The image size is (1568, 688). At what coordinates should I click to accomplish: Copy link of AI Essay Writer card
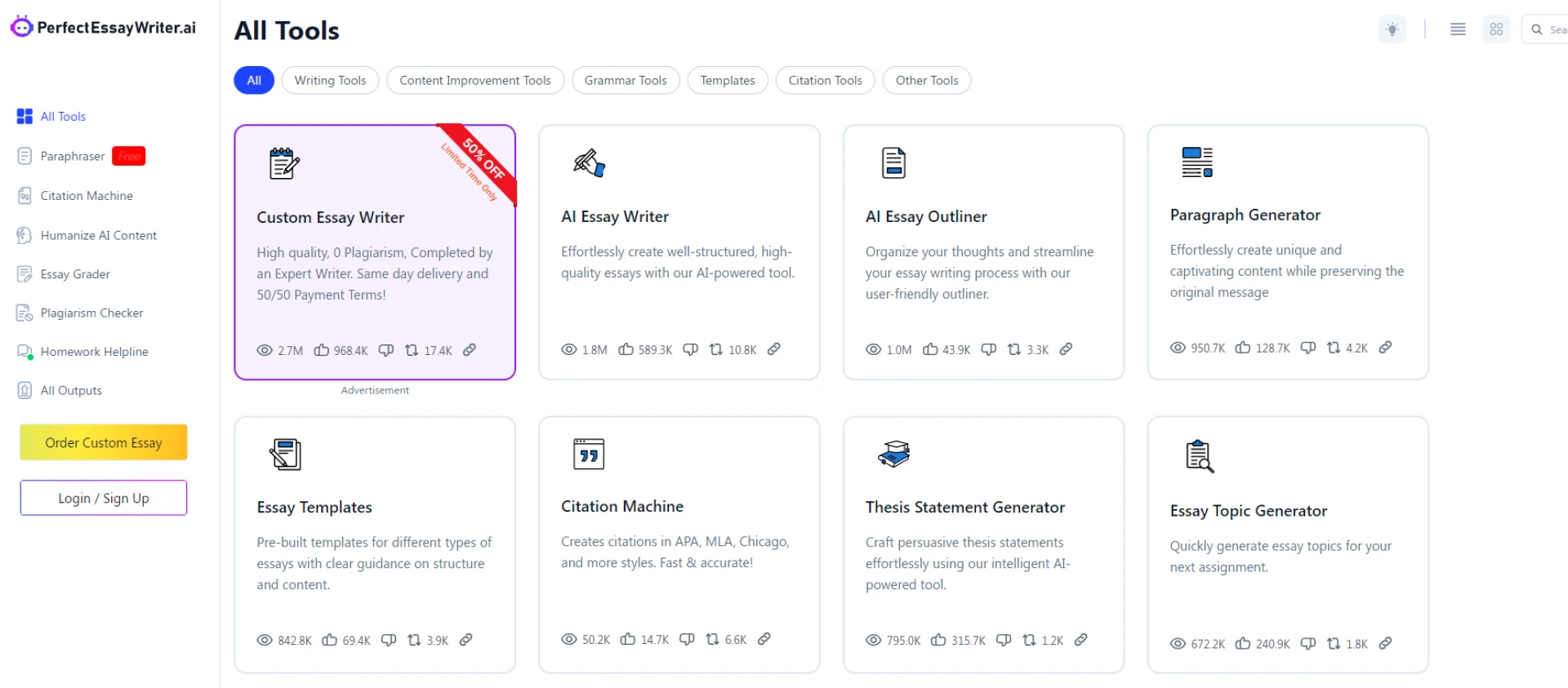pyautogui.click(x=774, y=349)
